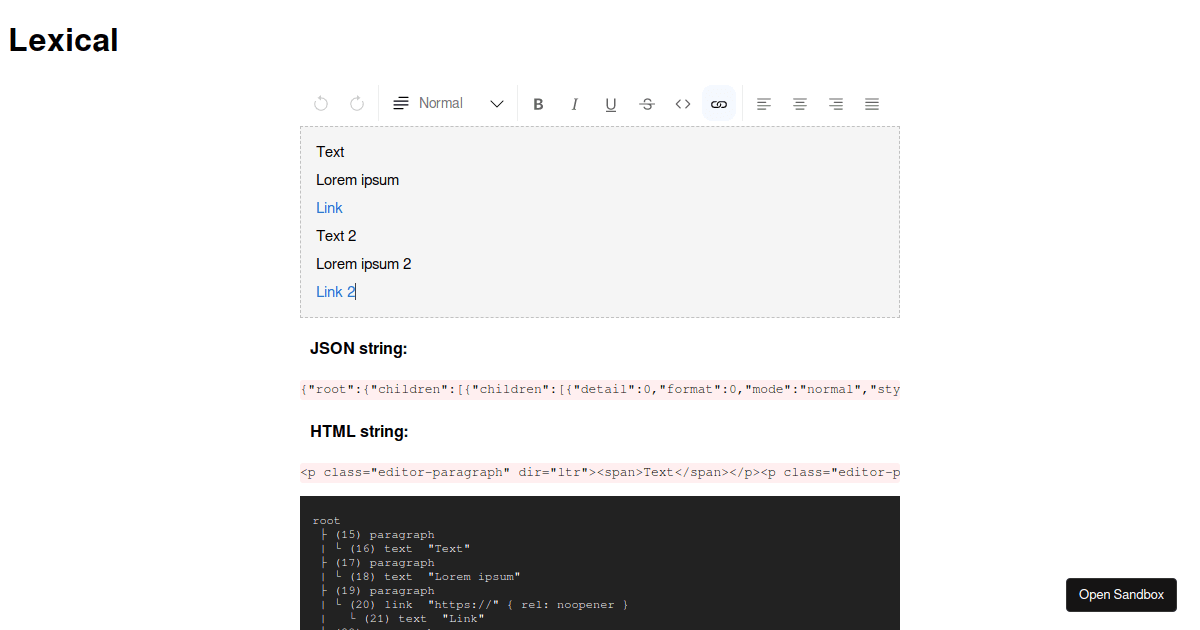
Task: Click the Open Sandbox button
Action: coord(1121,594)
